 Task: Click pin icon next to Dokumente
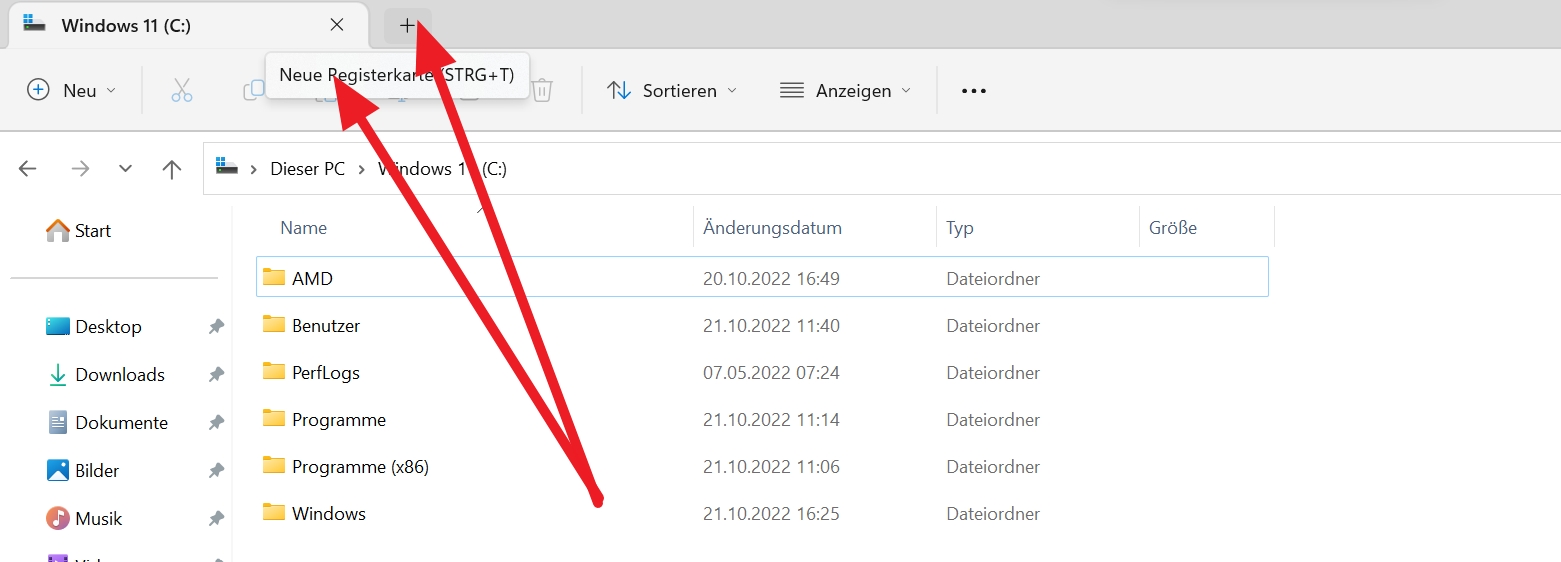tap(216, 423)
